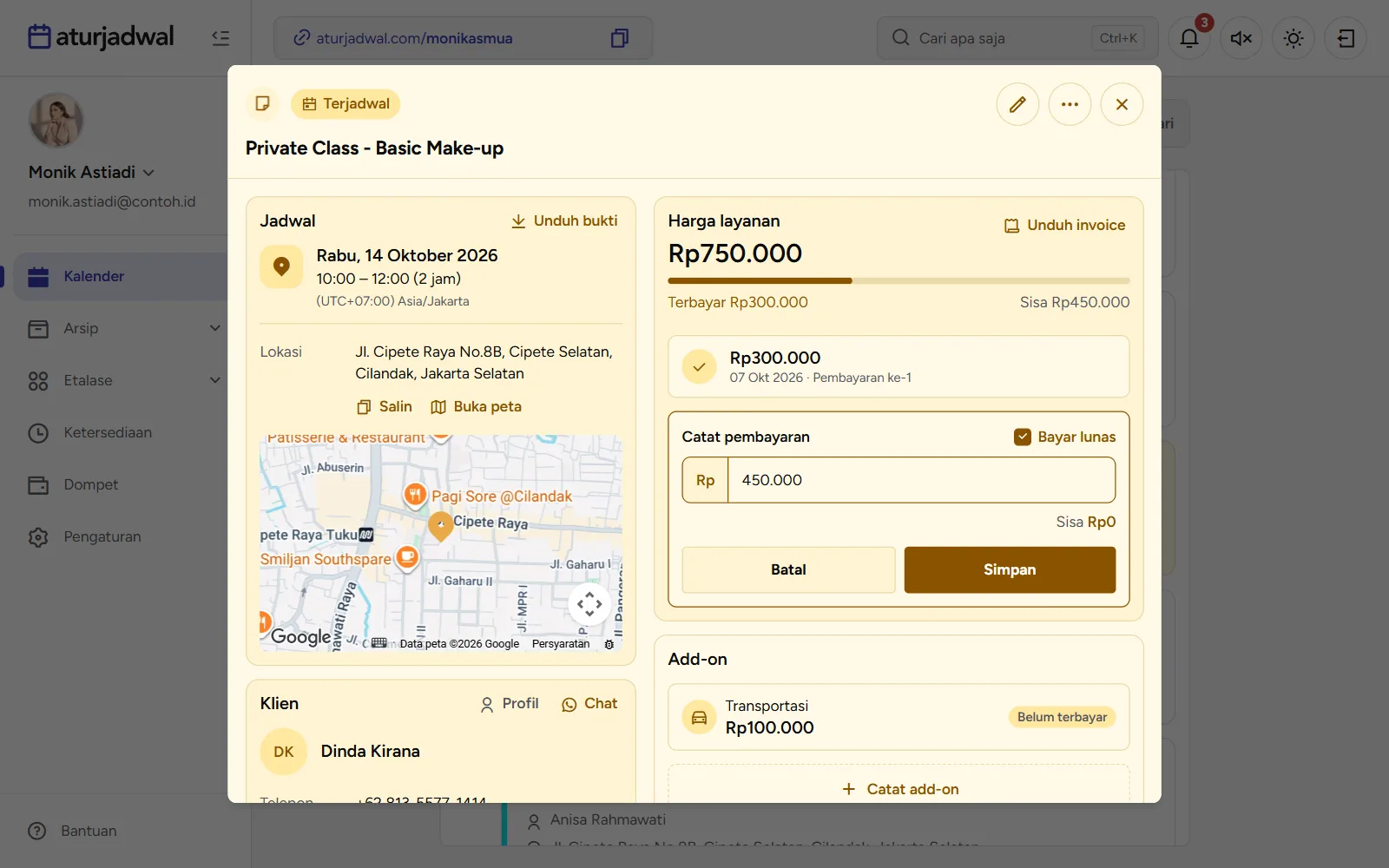The width and height of the screenshot is (1389, 868).
Task: Save the payment with Simpan
Action: 1010,569
